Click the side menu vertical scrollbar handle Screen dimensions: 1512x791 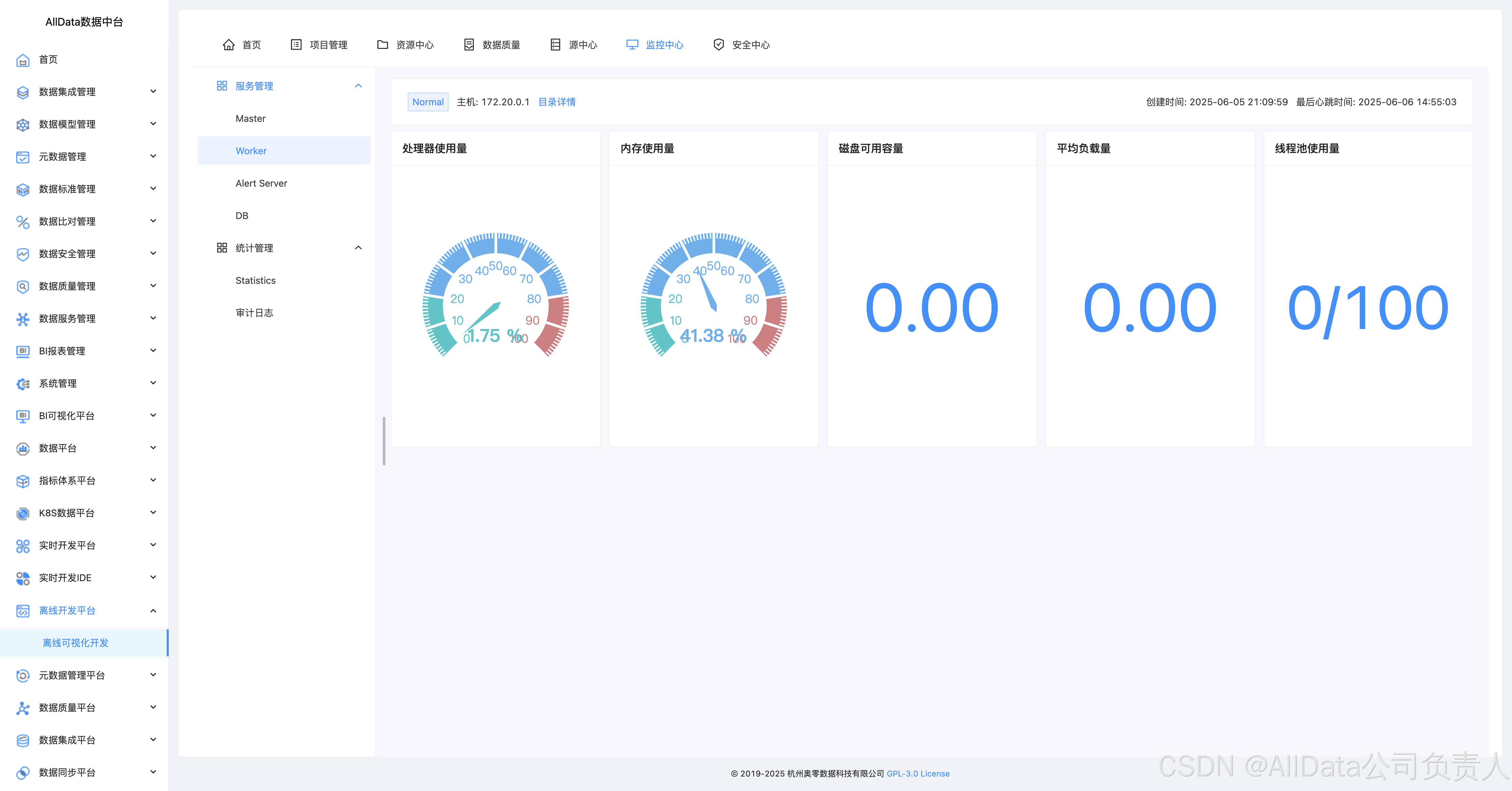pyautogui.click(x=384, y=441)
